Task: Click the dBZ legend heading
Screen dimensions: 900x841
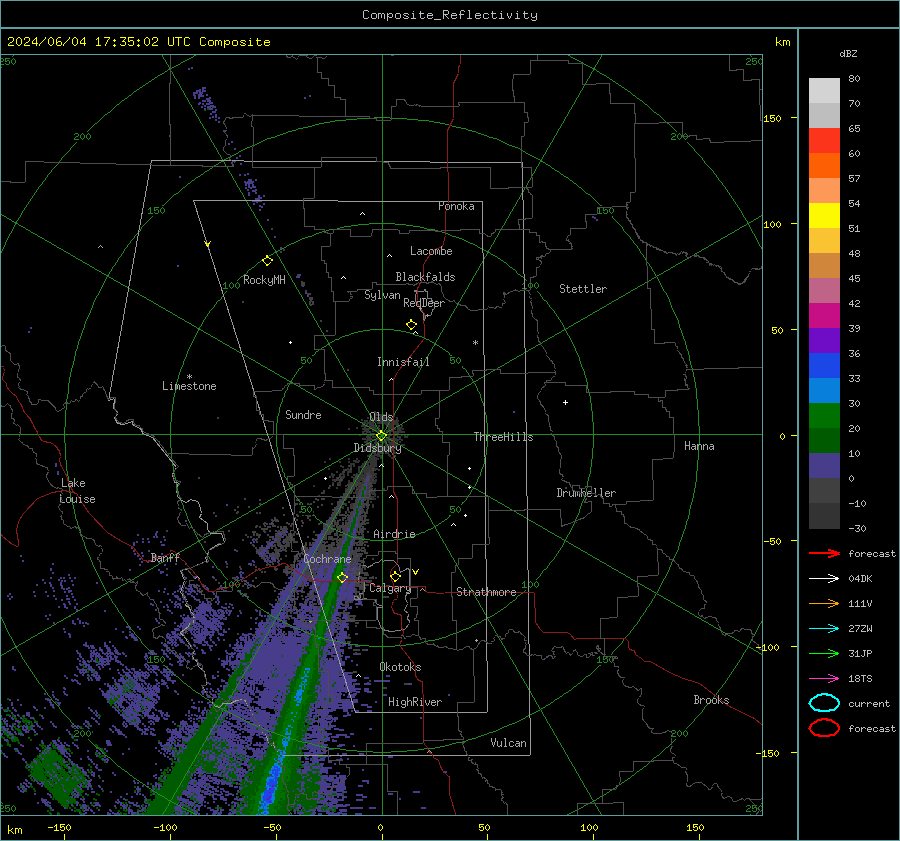Action: [848, 53]
